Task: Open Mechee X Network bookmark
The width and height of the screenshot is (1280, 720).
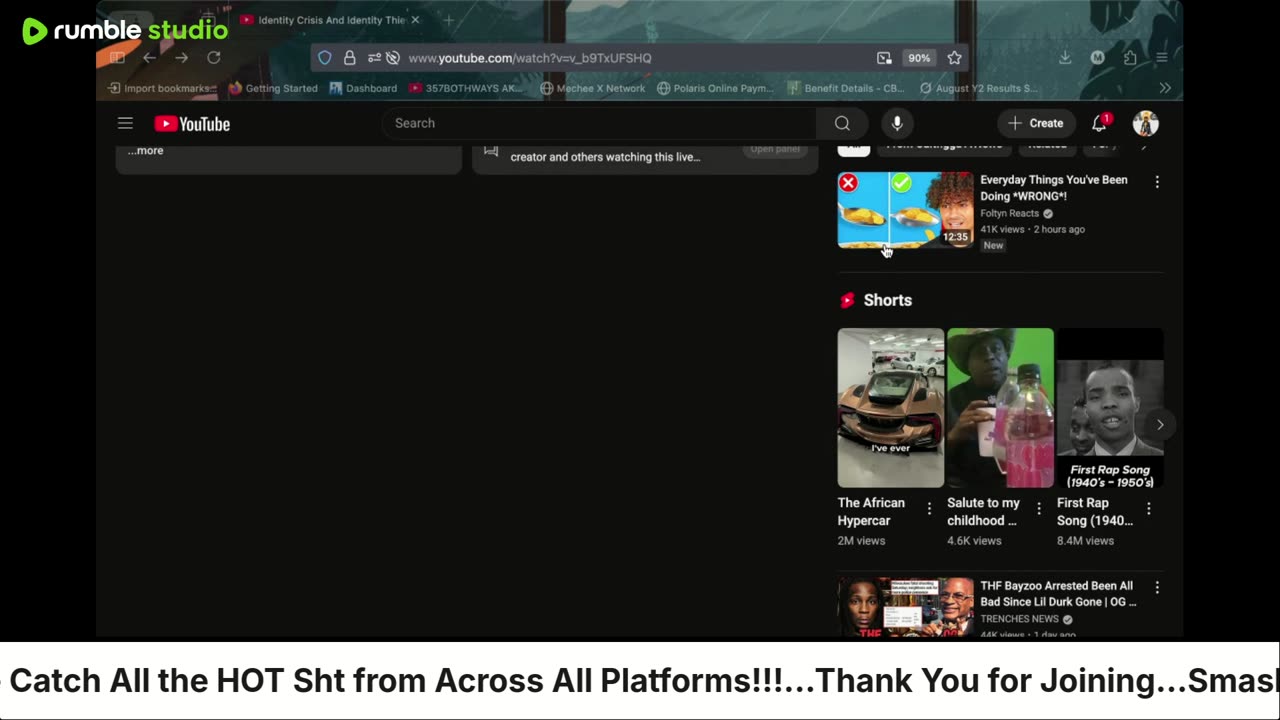Action: (x=593, y=88)
